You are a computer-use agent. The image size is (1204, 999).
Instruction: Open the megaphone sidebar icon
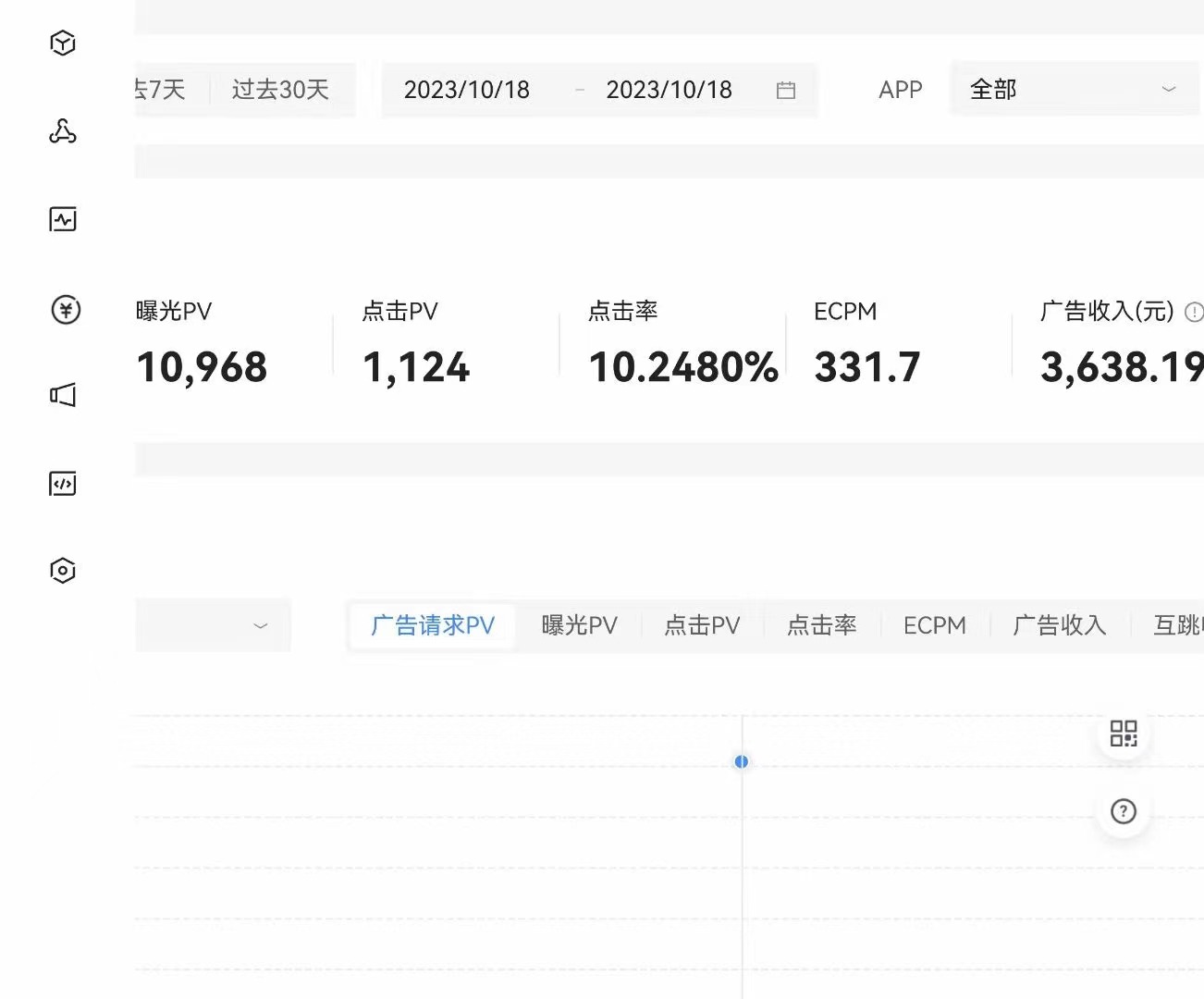point(63,395)
